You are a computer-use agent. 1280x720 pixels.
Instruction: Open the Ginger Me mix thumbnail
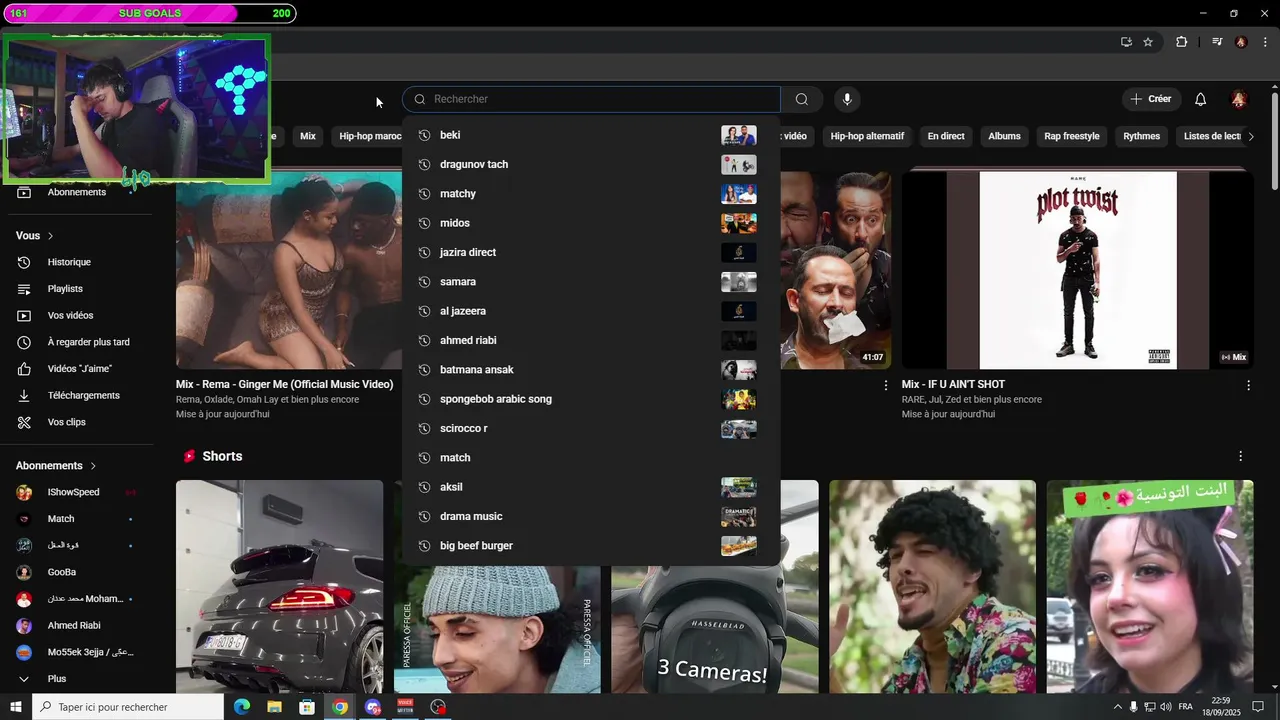(x=289, y=270)
